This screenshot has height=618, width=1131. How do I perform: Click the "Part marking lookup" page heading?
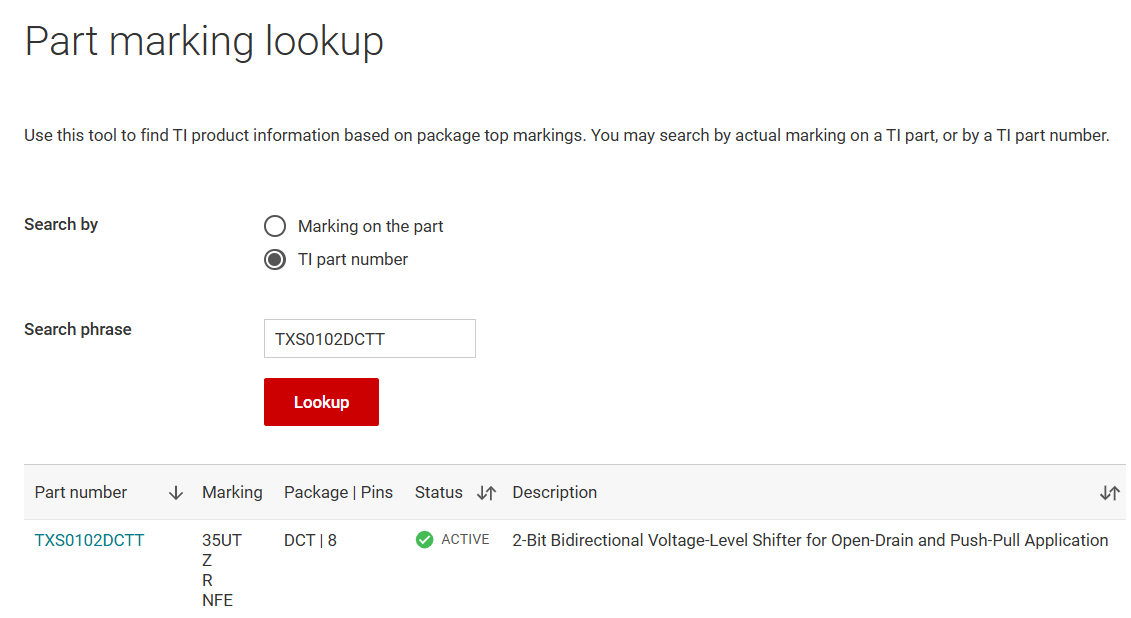(x=204, y=41)
